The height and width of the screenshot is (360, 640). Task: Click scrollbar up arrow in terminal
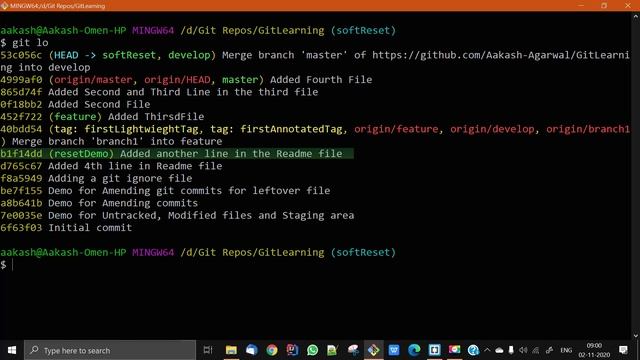click(636, 17)
